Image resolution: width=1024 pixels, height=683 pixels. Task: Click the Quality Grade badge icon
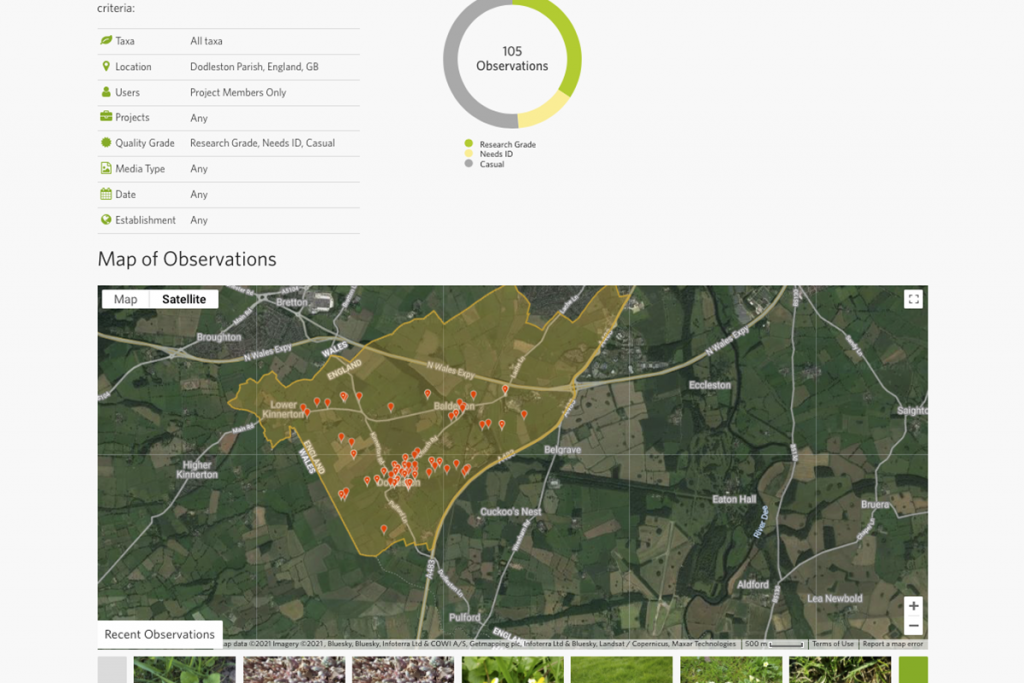click(x=106, y=143)
